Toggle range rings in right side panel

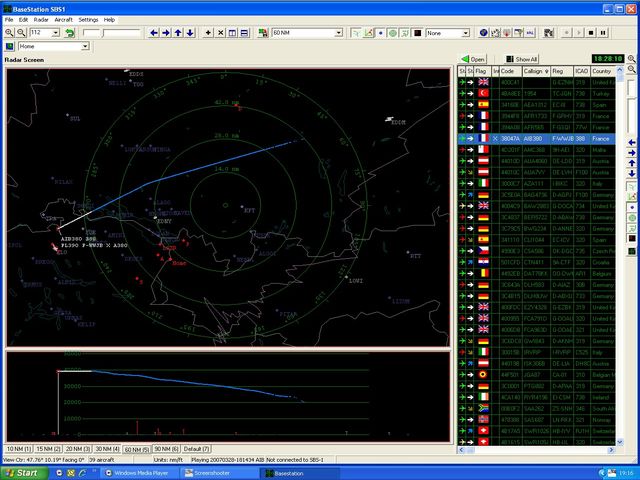point(632,218)
